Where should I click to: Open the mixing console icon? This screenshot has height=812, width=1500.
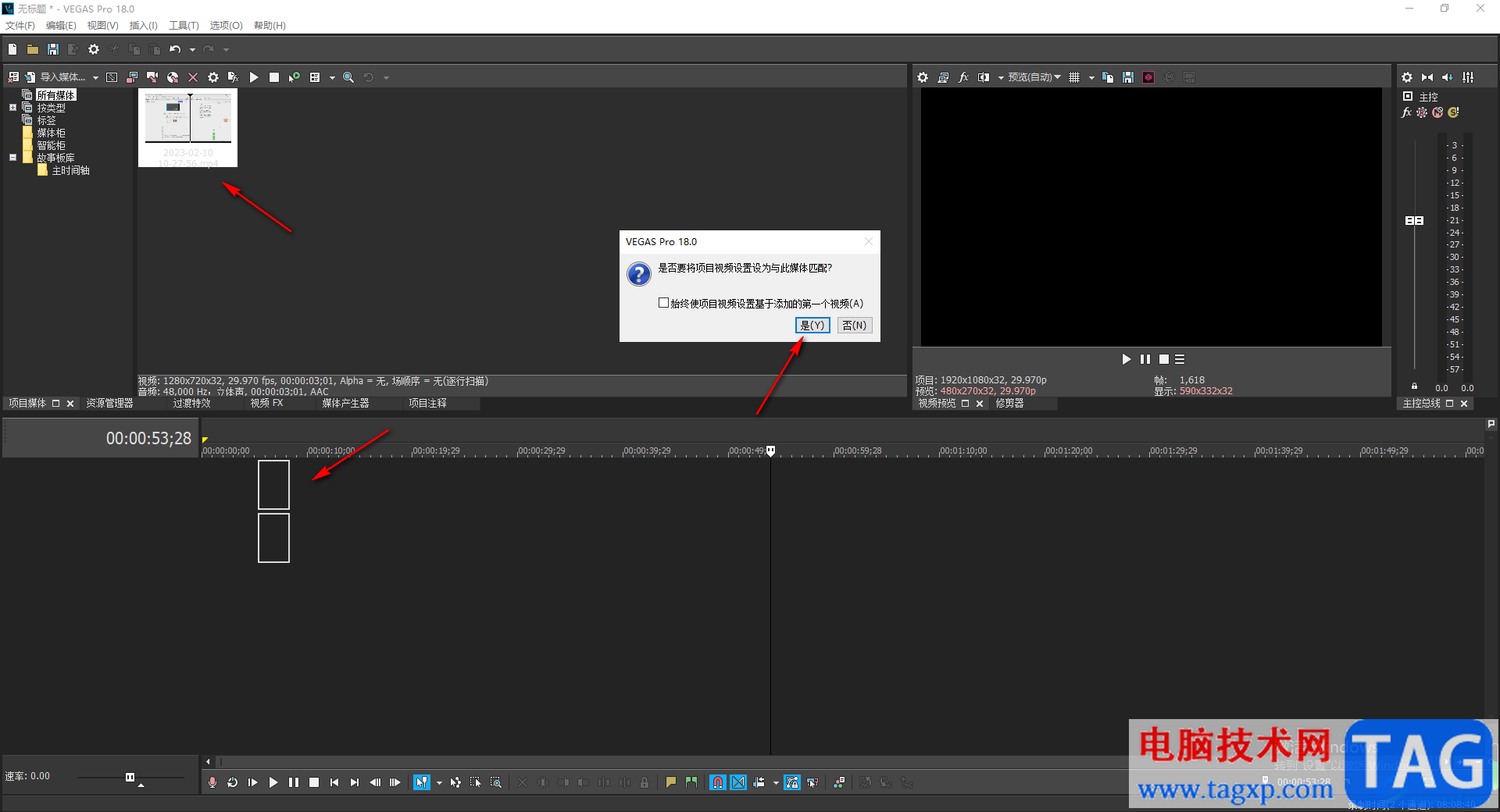[1469, 77]
